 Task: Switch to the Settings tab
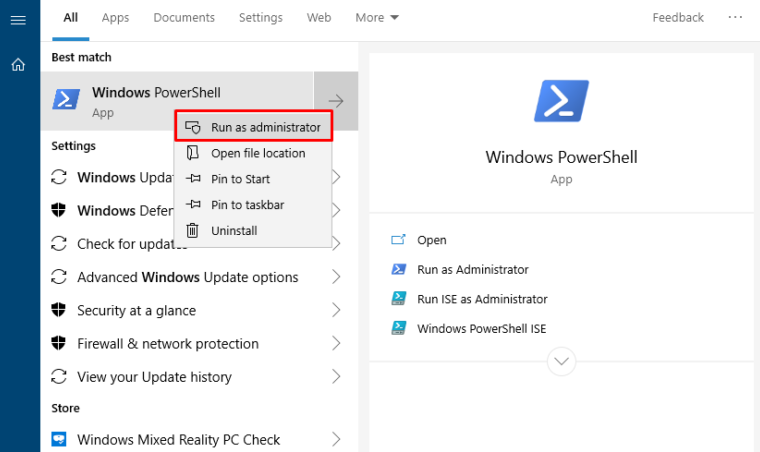pyautogui.click(x=261, y=18)
